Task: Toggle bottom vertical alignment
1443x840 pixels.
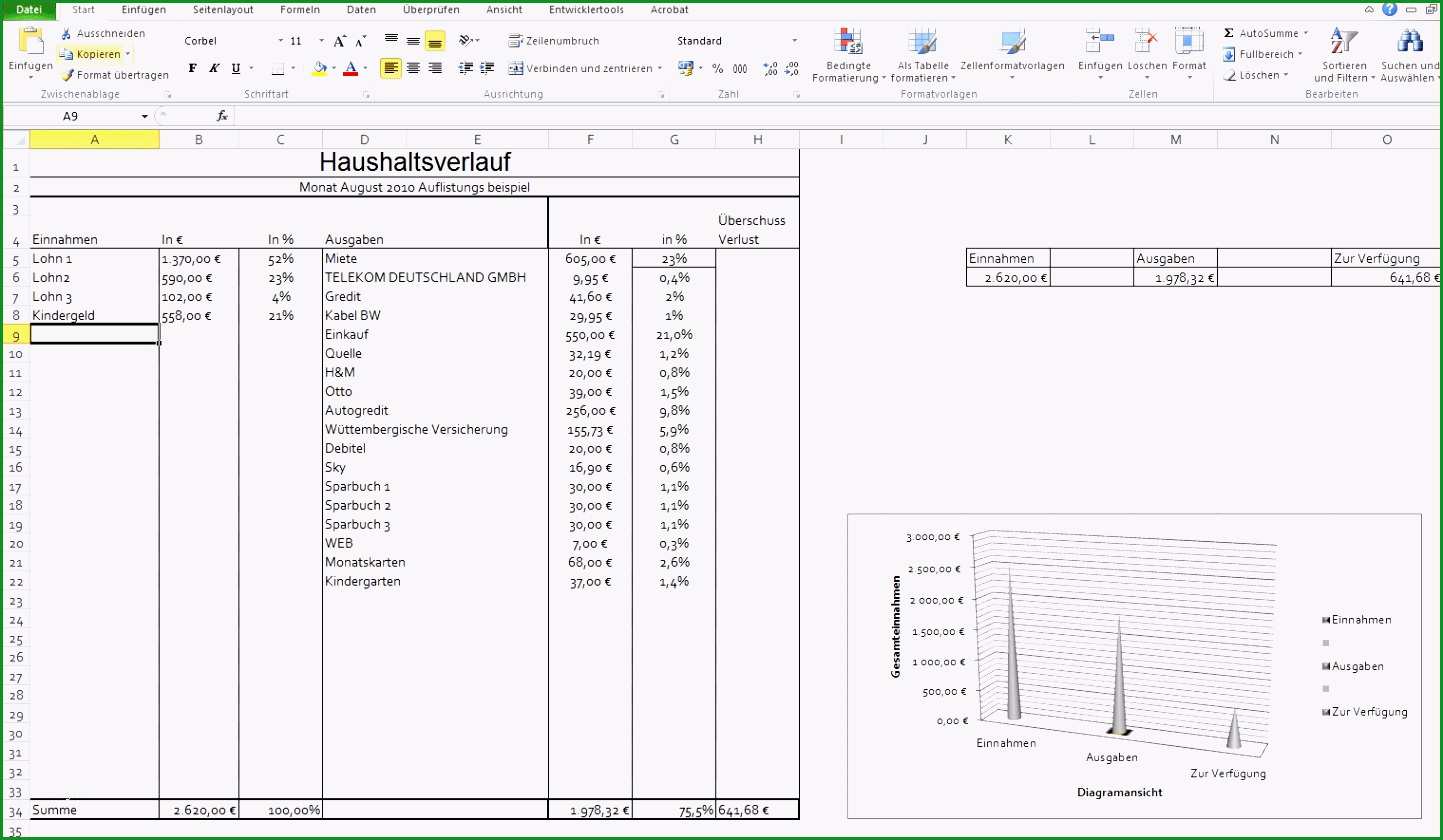Action: click(x=435, y=41)
